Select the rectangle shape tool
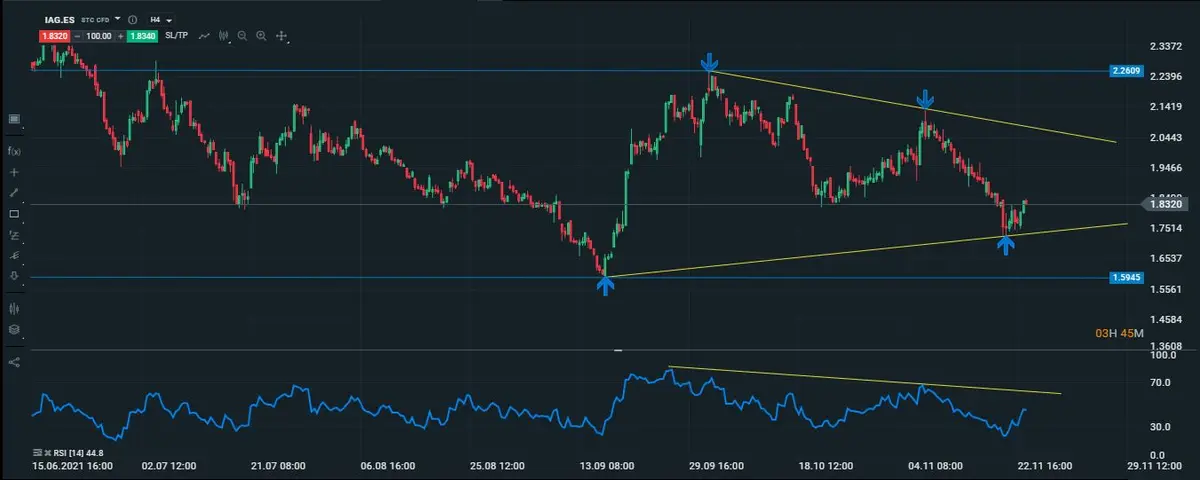Image resolution: width=1200 pixels, height=480 pixels. coord(14,214)
